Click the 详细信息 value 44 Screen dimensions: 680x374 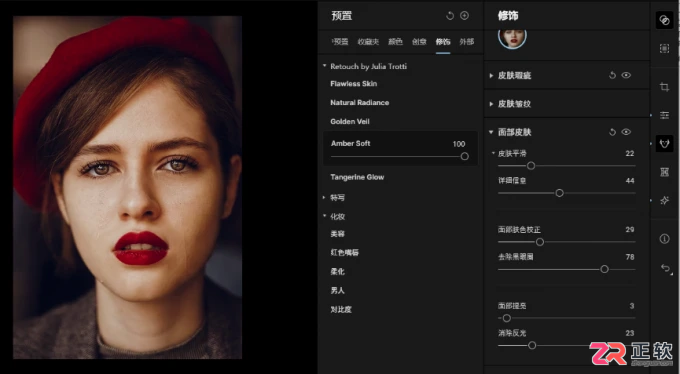pos(630,181)
